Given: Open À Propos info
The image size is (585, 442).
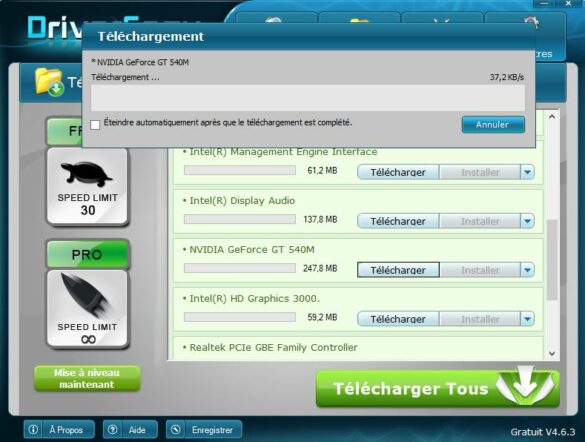Looking at the screenshot, I should 59,430.
